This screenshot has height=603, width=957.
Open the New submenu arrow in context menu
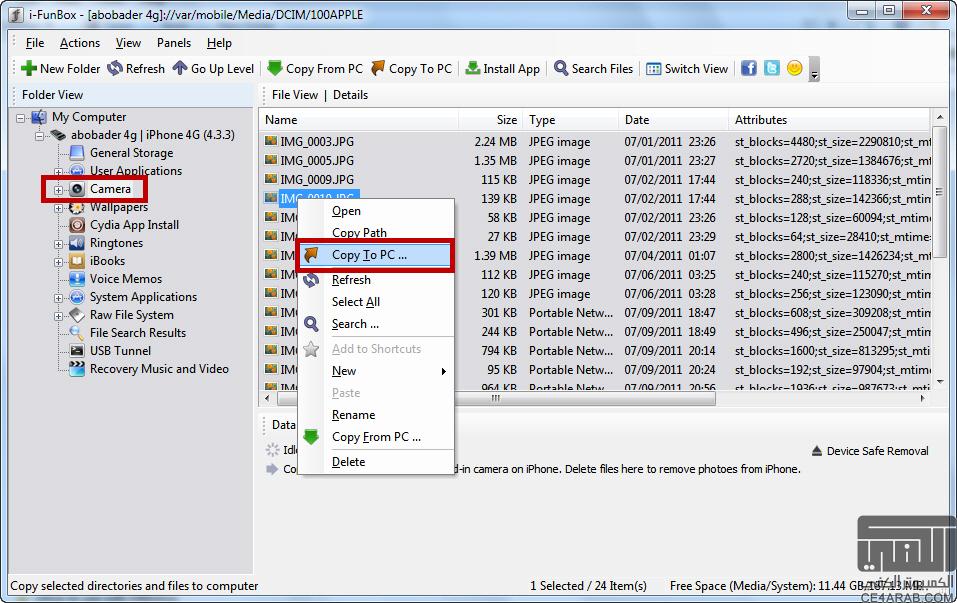(444, 371)
